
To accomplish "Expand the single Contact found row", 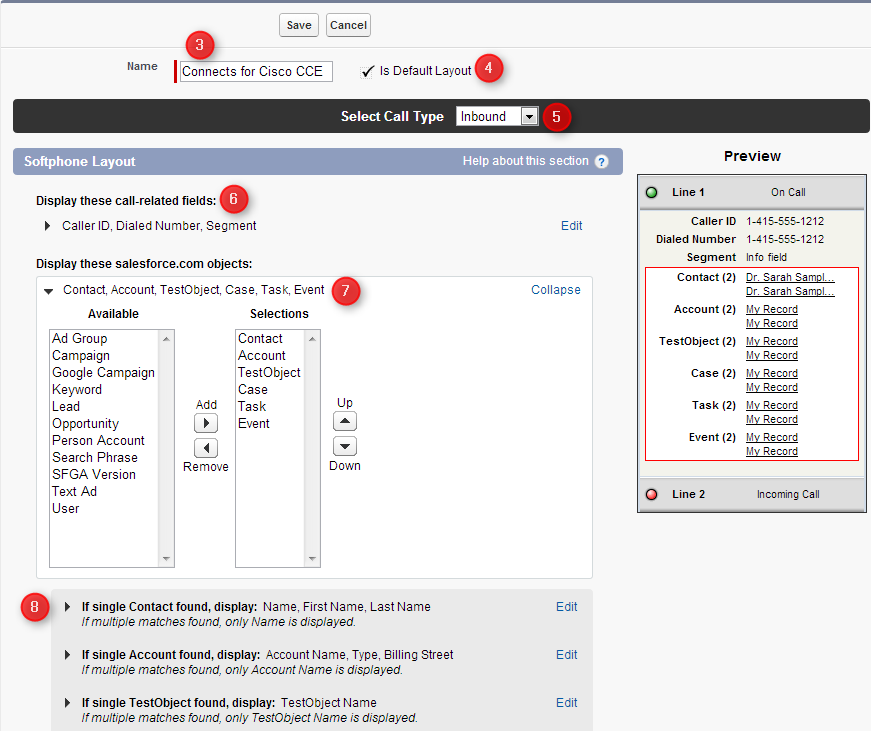I will (67, 607).
